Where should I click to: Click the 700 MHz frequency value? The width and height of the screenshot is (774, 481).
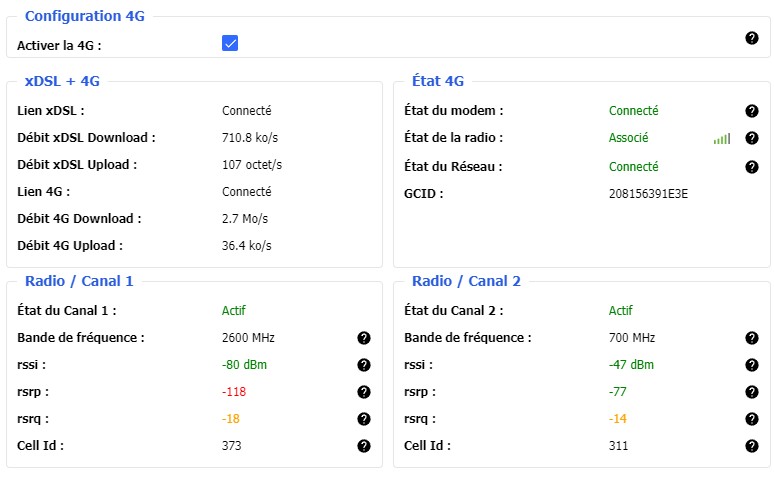click(632, 338)
